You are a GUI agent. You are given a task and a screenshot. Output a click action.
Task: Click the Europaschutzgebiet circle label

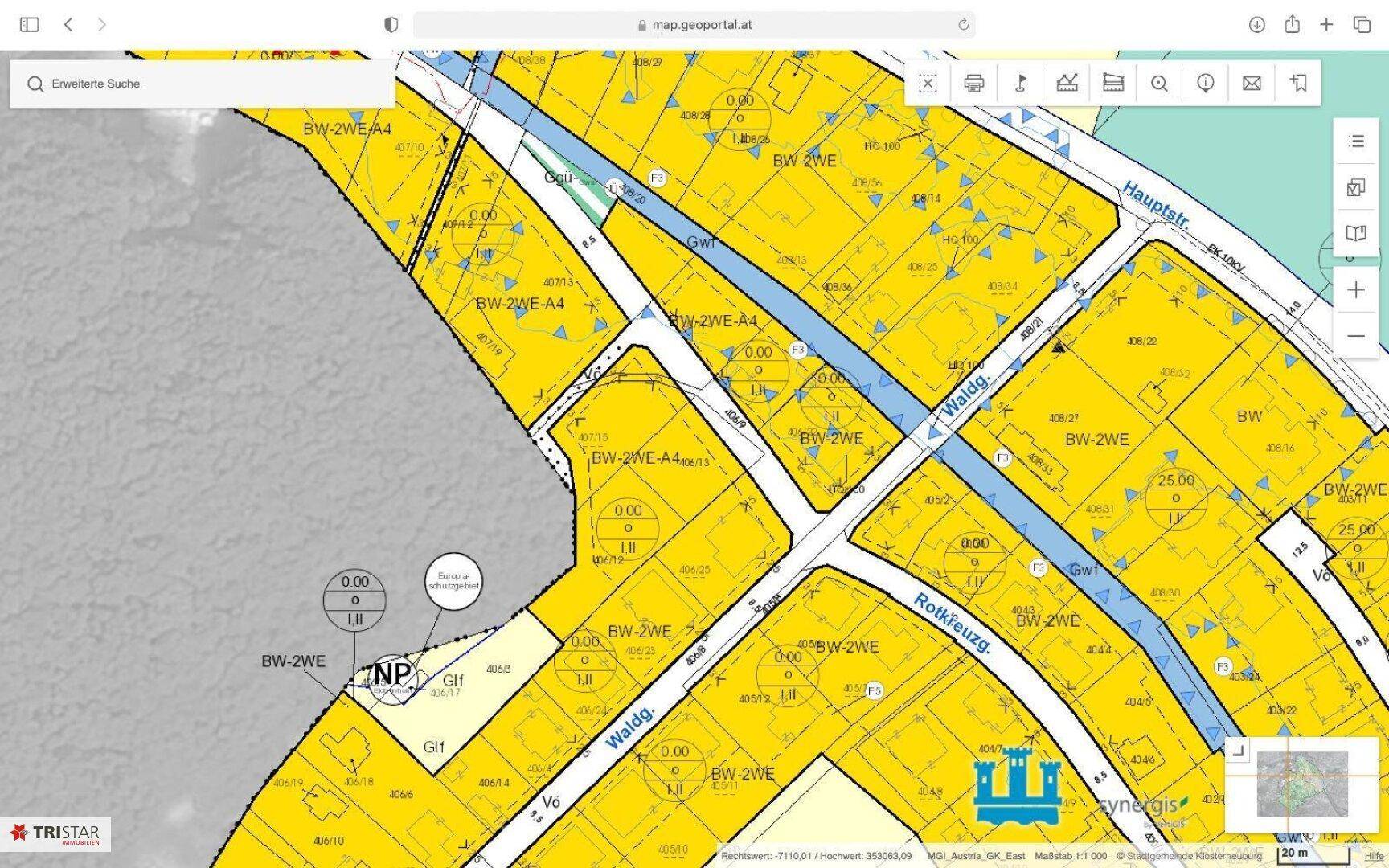pyautogui.click(x=453, y=581)
